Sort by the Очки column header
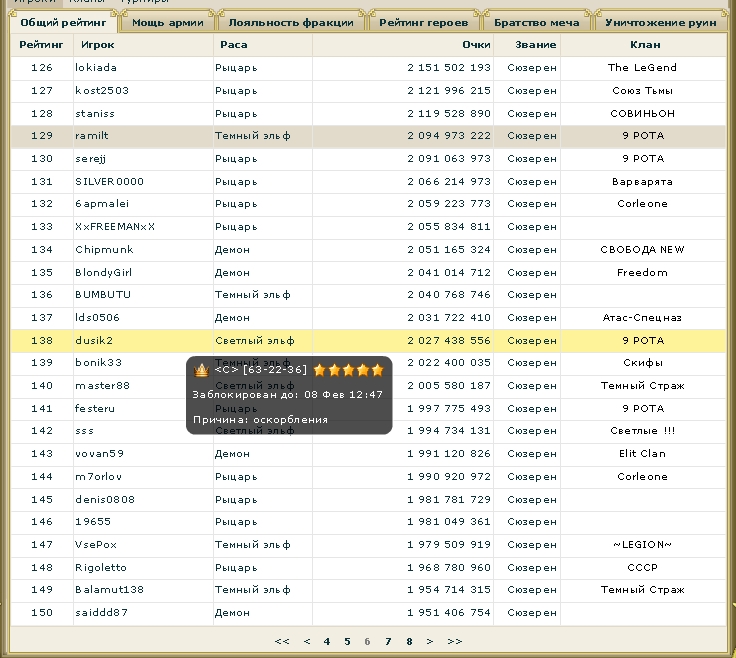 476,45
